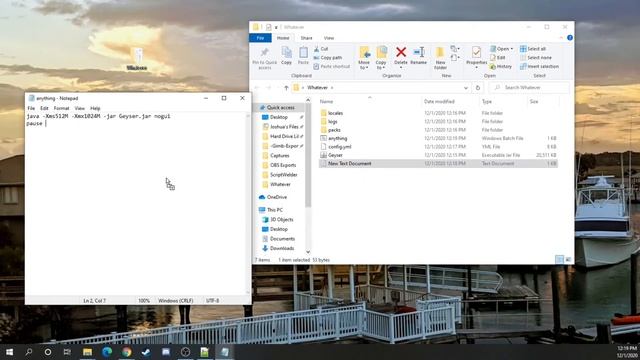
Task: Click Copy path in the ribbon
Action: click(x=328, y=58)
